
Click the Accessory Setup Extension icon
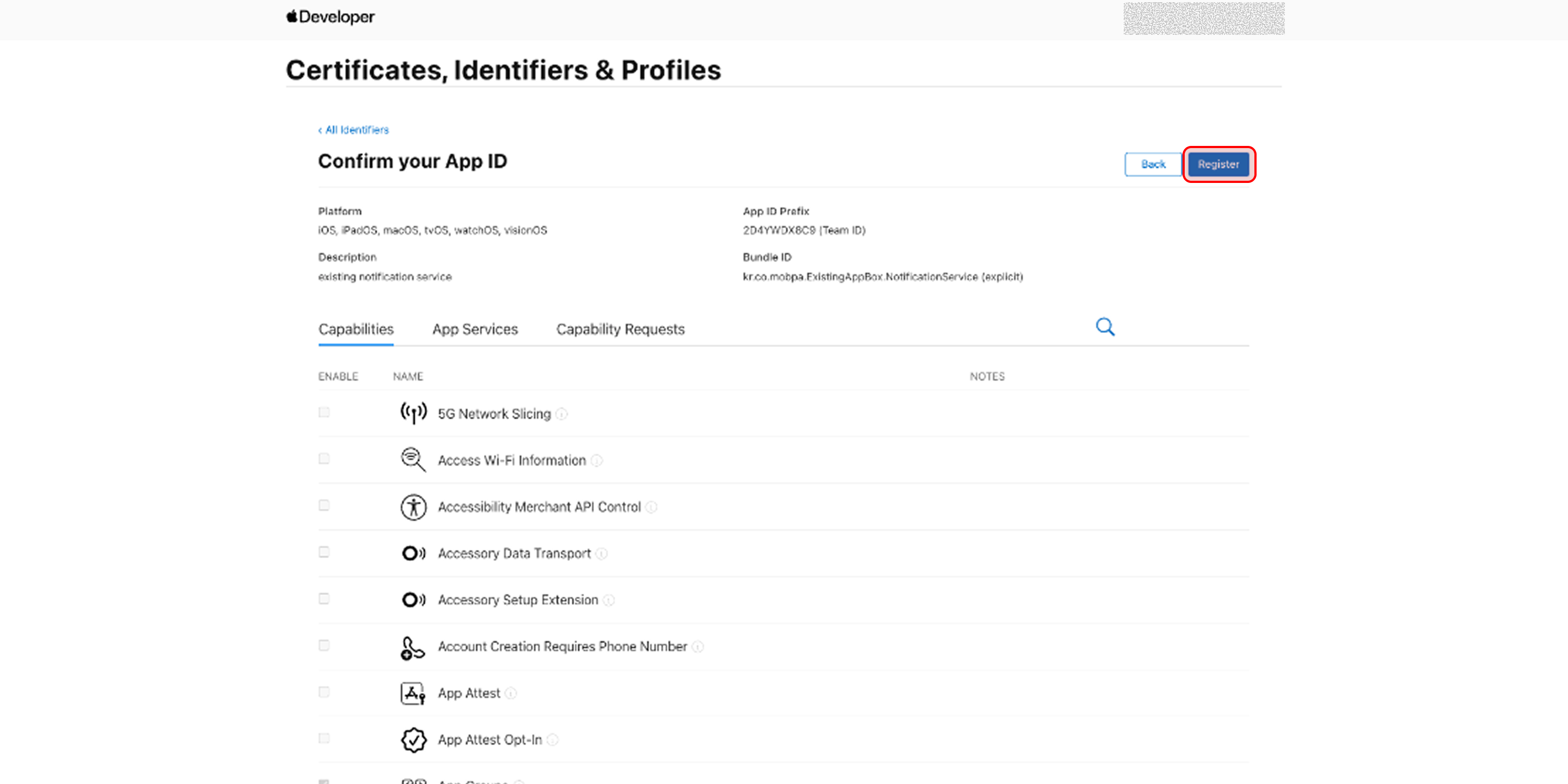click(x=413, y=599)
